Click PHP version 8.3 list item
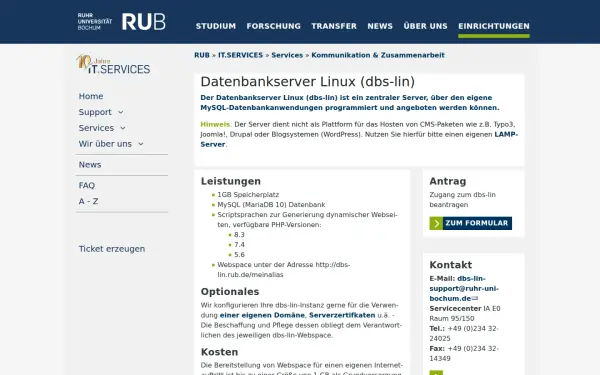 point(239,235)
